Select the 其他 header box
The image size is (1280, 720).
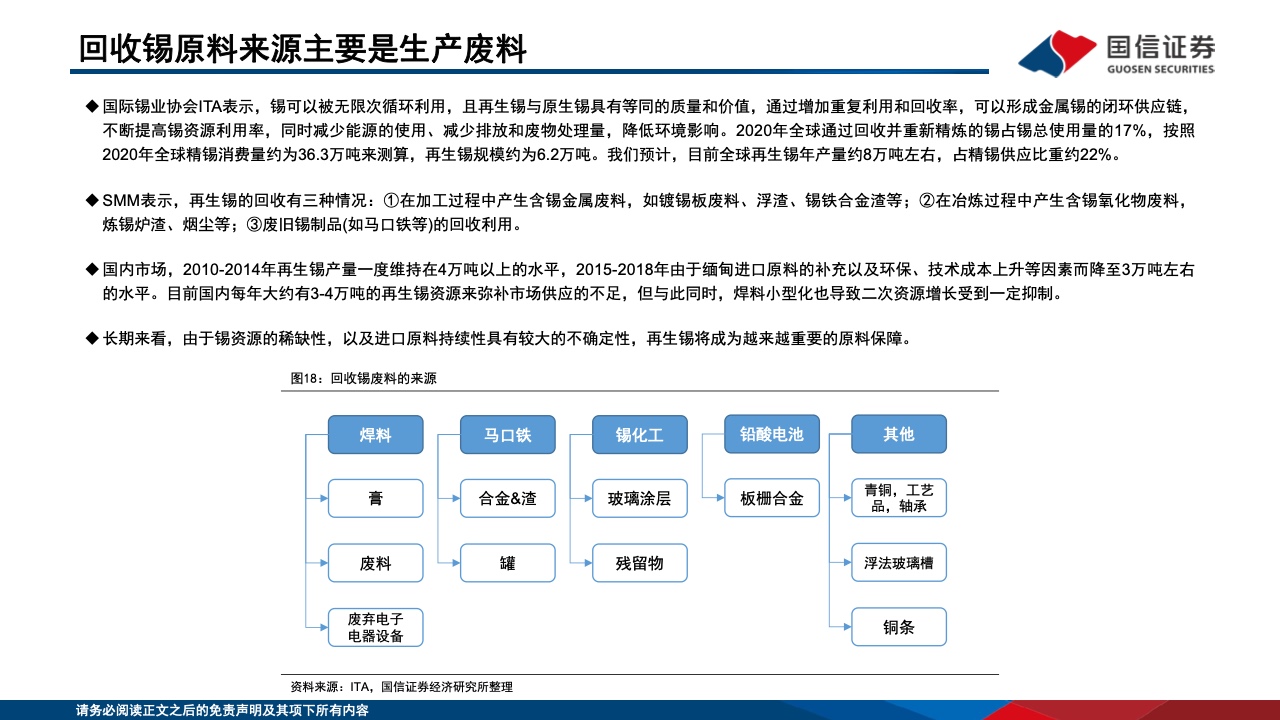point(898,435)
